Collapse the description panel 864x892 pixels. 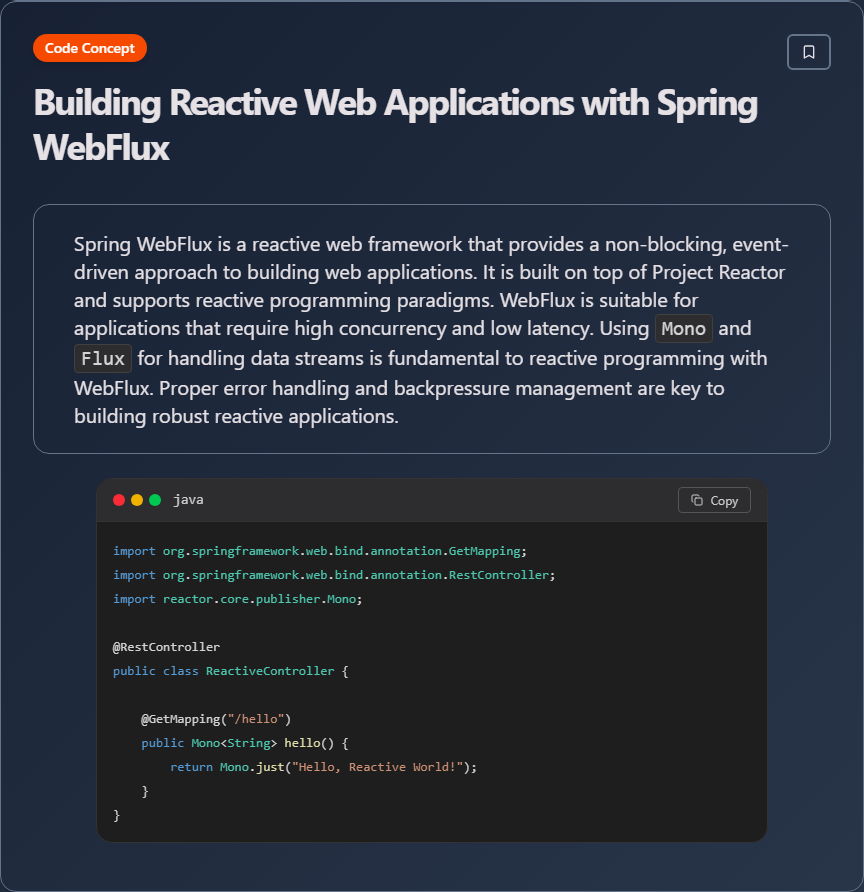point(432,329)
